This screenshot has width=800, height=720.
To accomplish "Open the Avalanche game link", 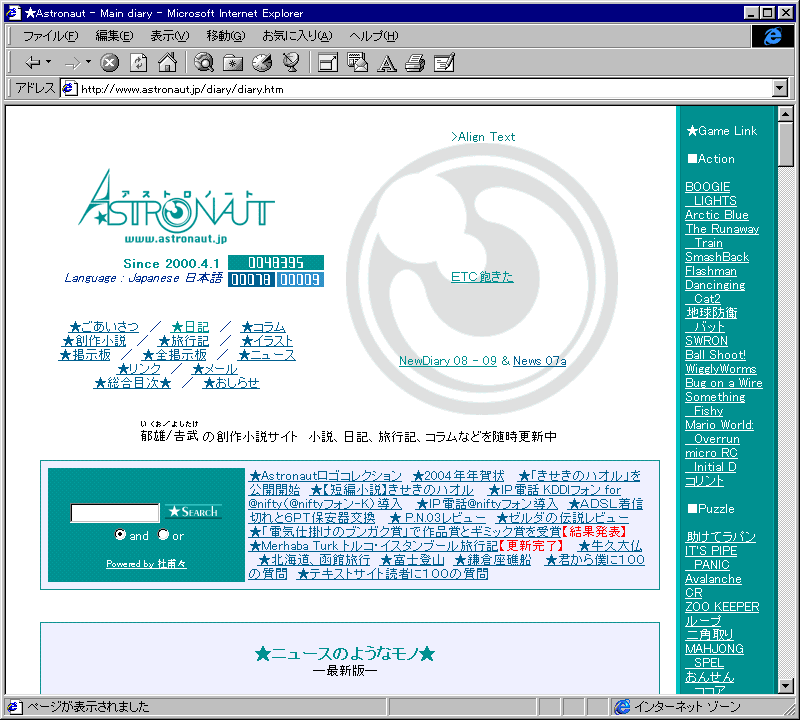I will coord(713,579).
